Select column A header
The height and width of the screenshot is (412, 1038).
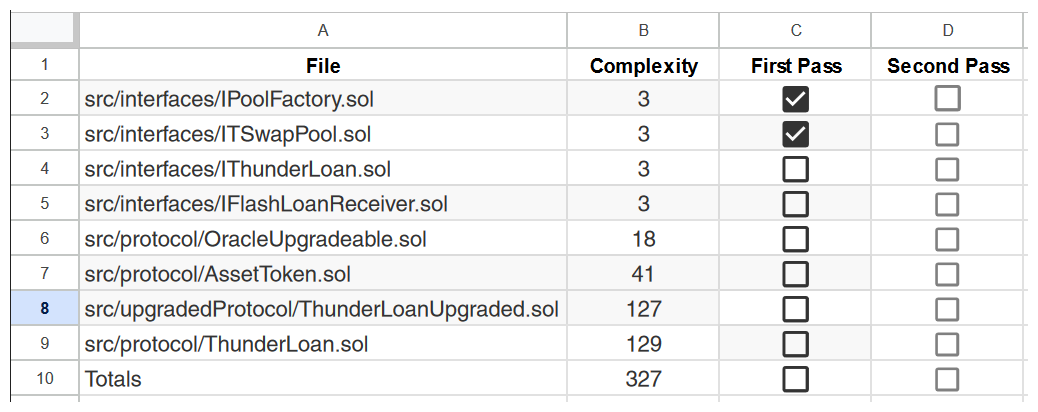(x=323, y=30)
